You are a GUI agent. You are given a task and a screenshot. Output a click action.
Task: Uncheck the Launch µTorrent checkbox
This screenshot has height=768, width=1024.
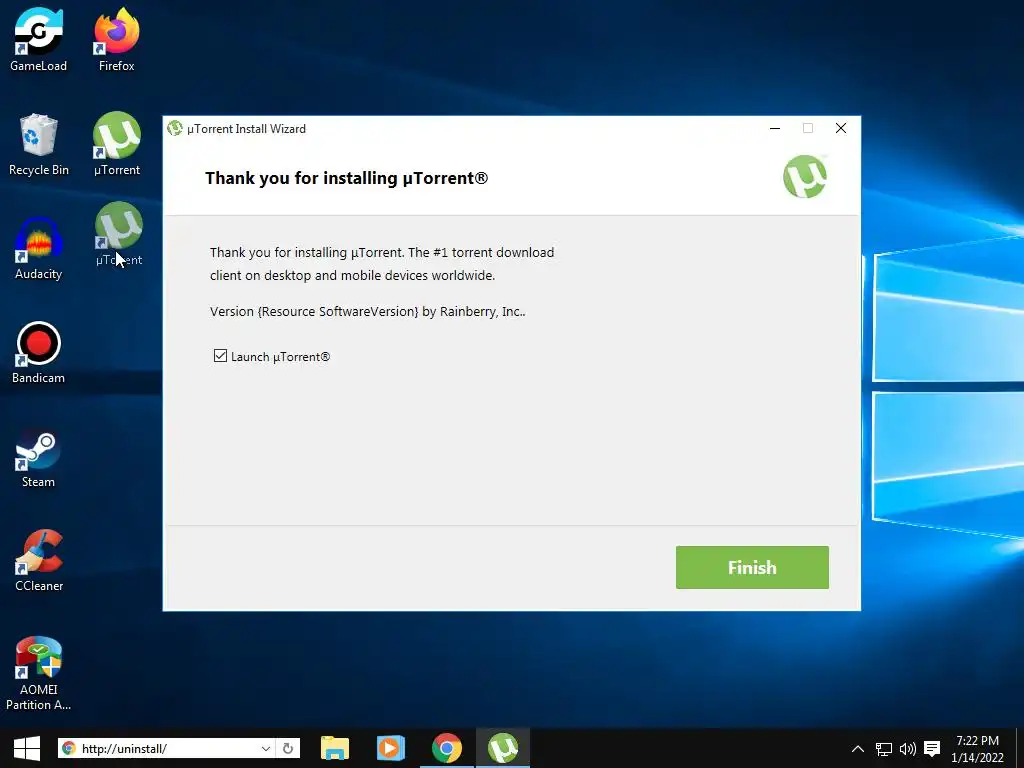pyautogui.click(x=220, y=356)
